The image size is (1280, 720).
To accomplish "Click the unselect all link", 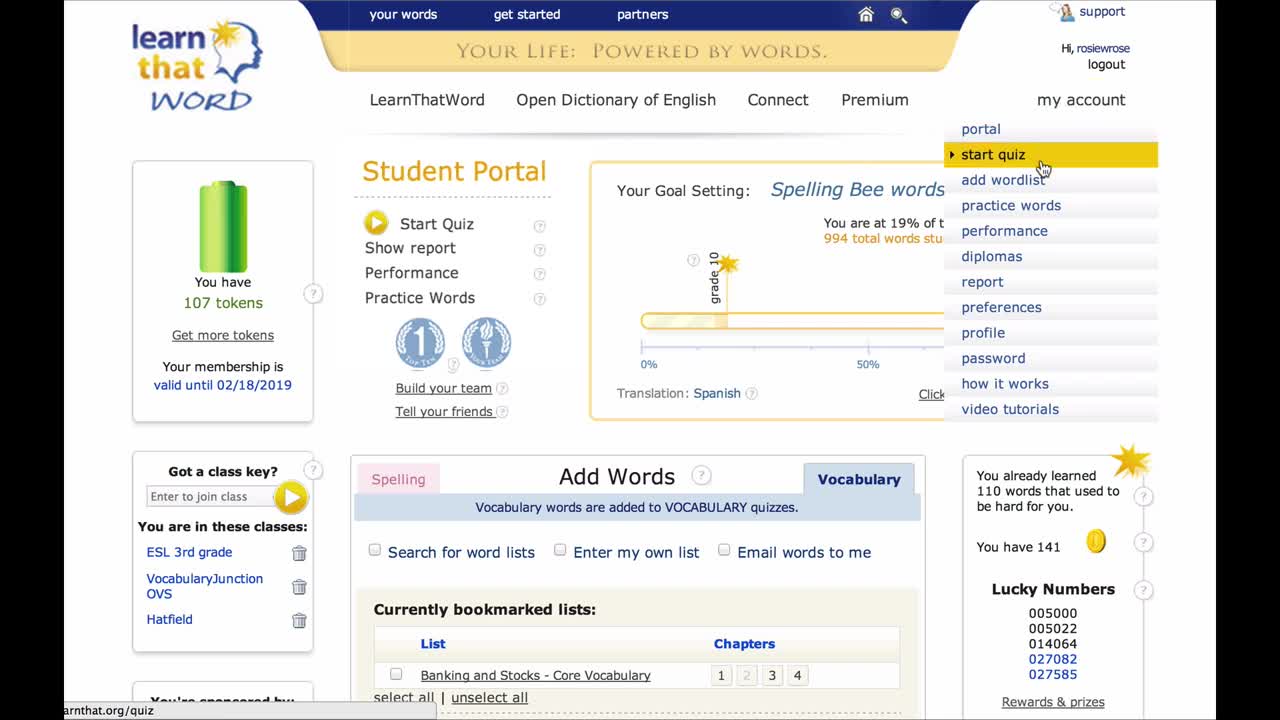I will (x=489, y=698).
